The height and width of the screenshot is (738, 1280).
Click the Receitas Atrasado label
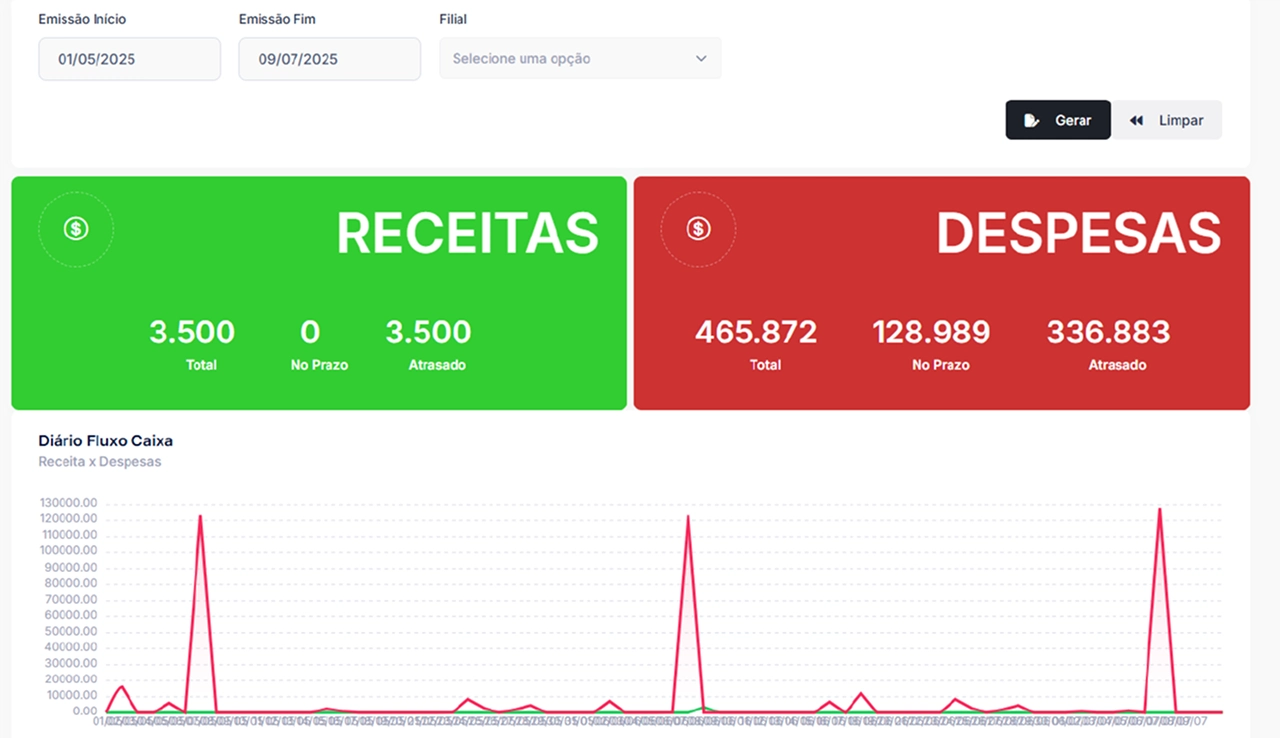coord(437,365)
